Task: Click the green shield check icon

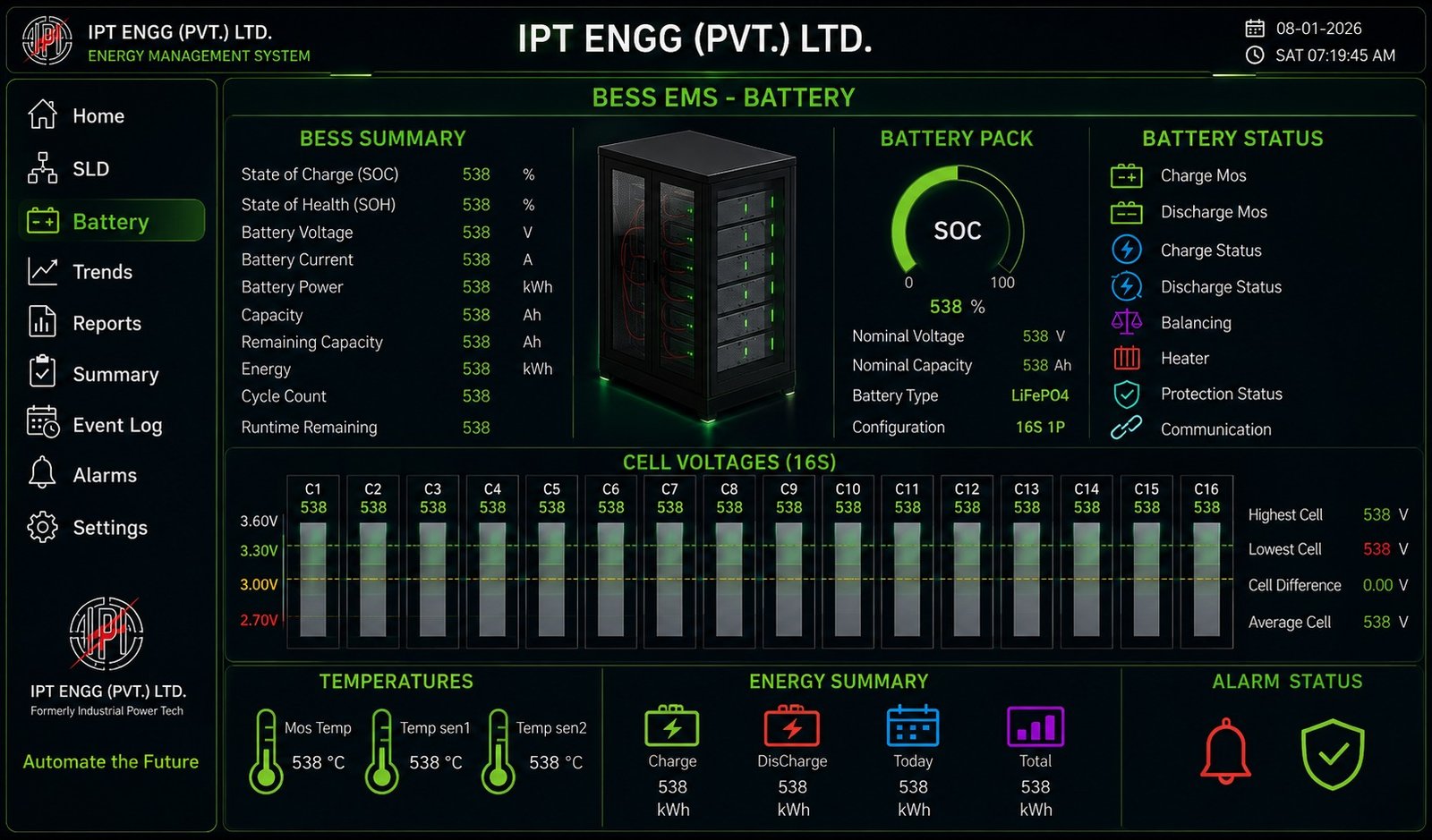Action: coord(1332,753)
